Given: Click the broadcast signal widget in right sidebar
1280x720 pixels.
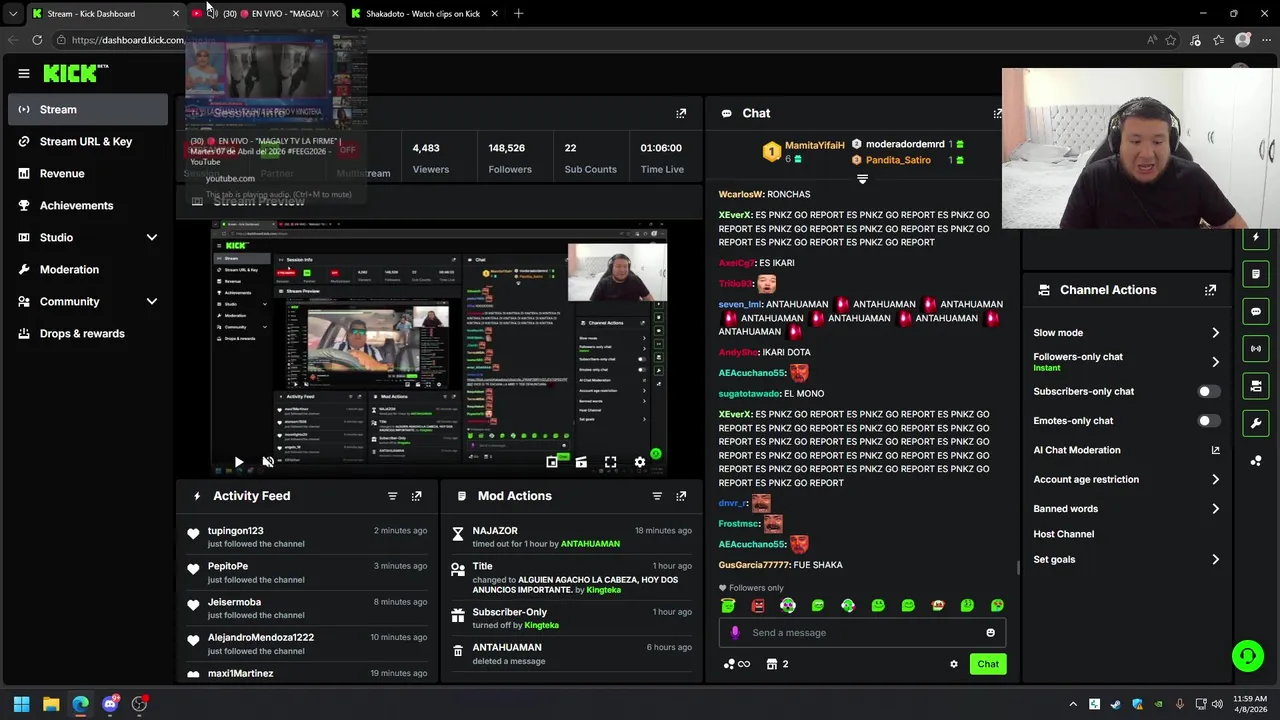Looking at the screenshot, I should coord(1256,348).
